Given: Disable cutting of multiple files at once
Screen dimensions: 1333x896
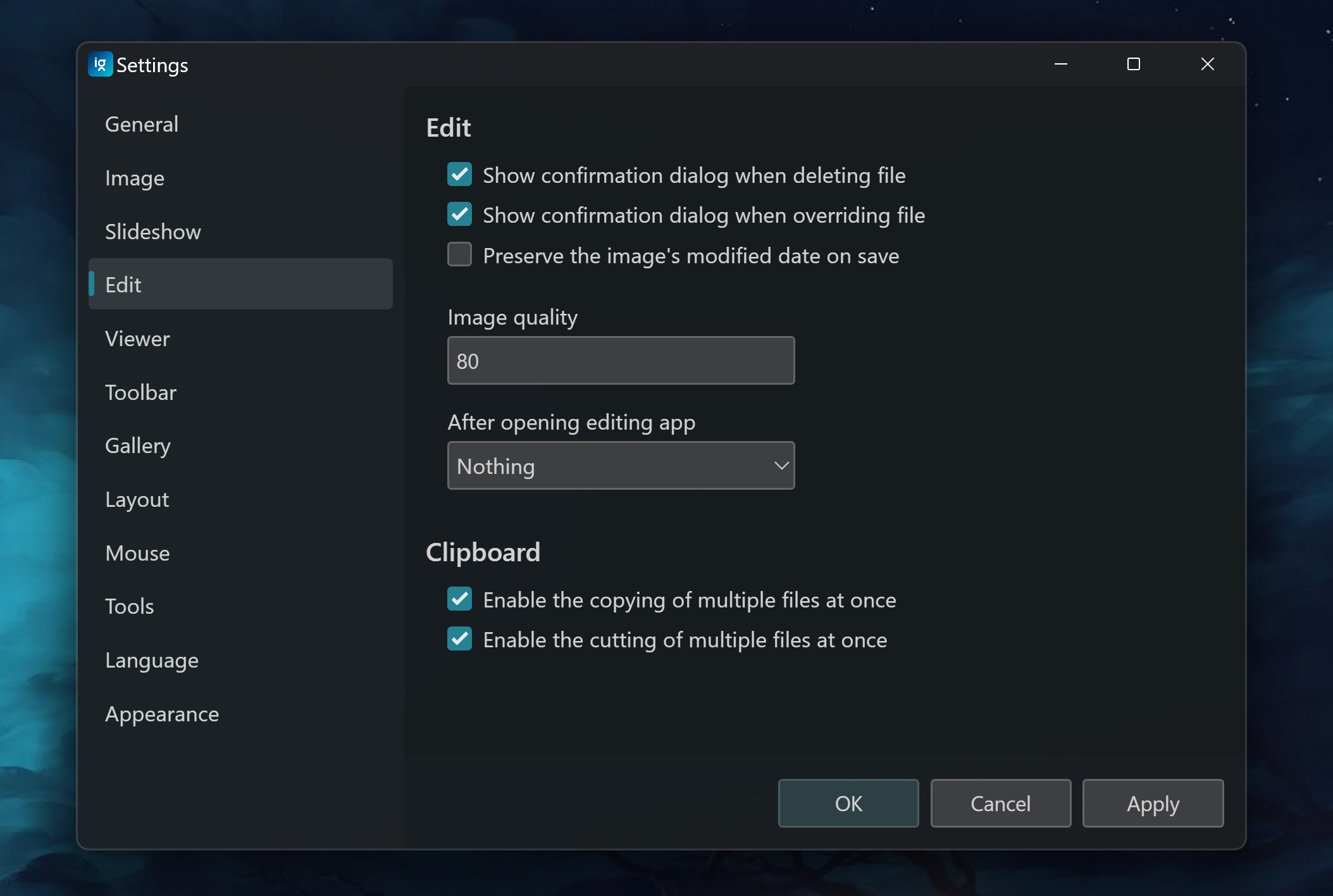Looking at the screenshot, I should (x=459, y=639).
